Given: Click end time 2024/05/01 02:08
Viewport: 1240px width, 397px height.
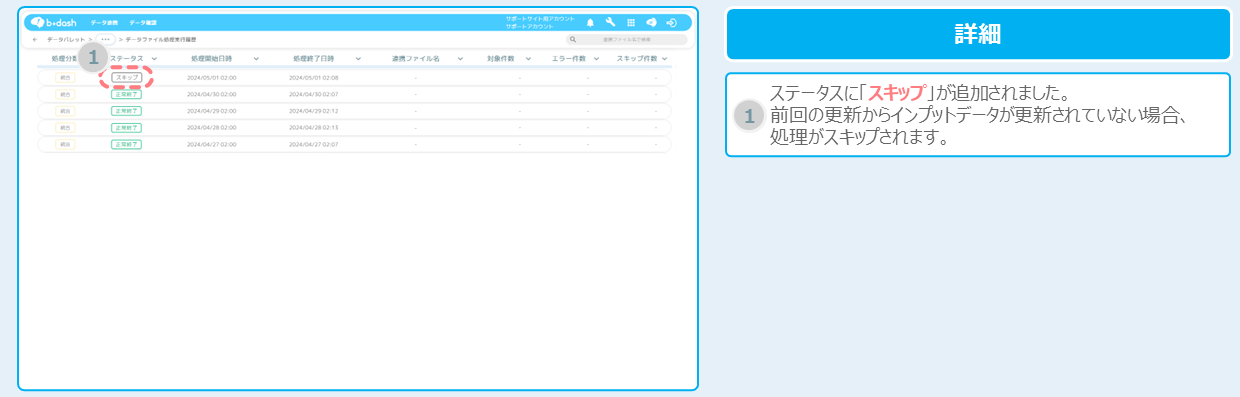Looking at the screenshot, I should coord(314,77).
